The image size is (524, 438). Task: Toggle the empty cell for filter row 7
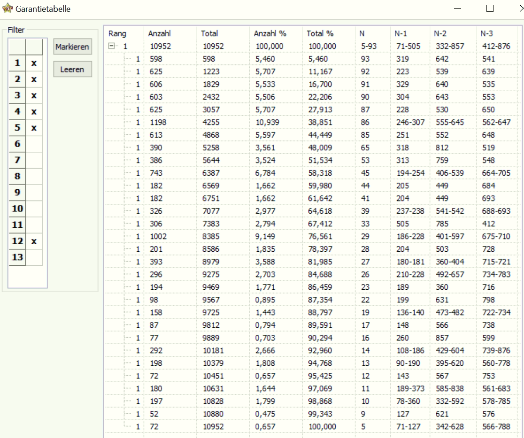tap(34, 160)
